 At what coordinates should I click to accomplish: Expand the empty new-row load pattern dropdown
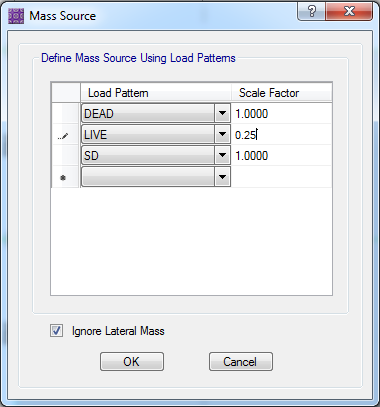point(222,177)
